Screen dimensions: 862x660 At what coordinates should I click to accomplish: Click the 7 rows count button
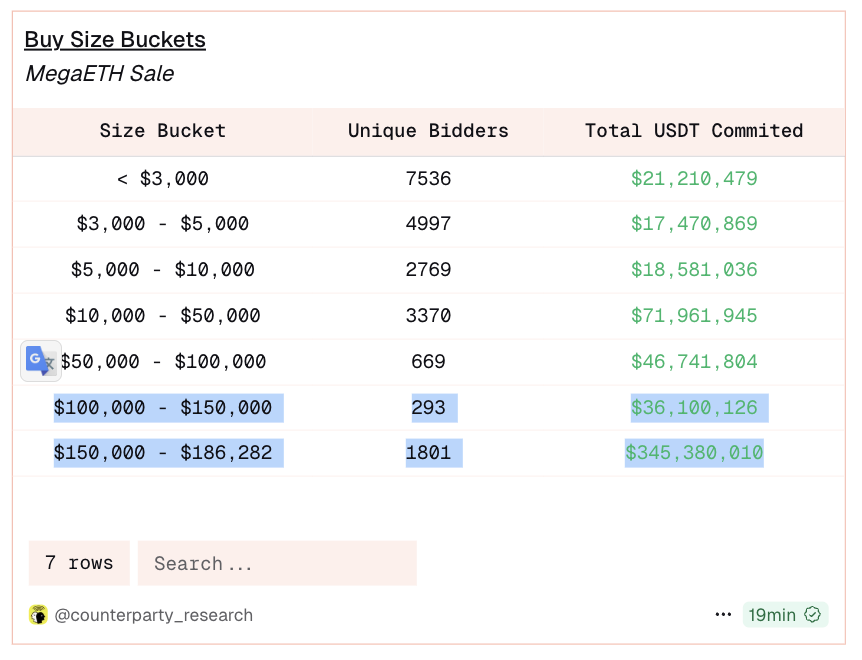(x=78, y=563)
